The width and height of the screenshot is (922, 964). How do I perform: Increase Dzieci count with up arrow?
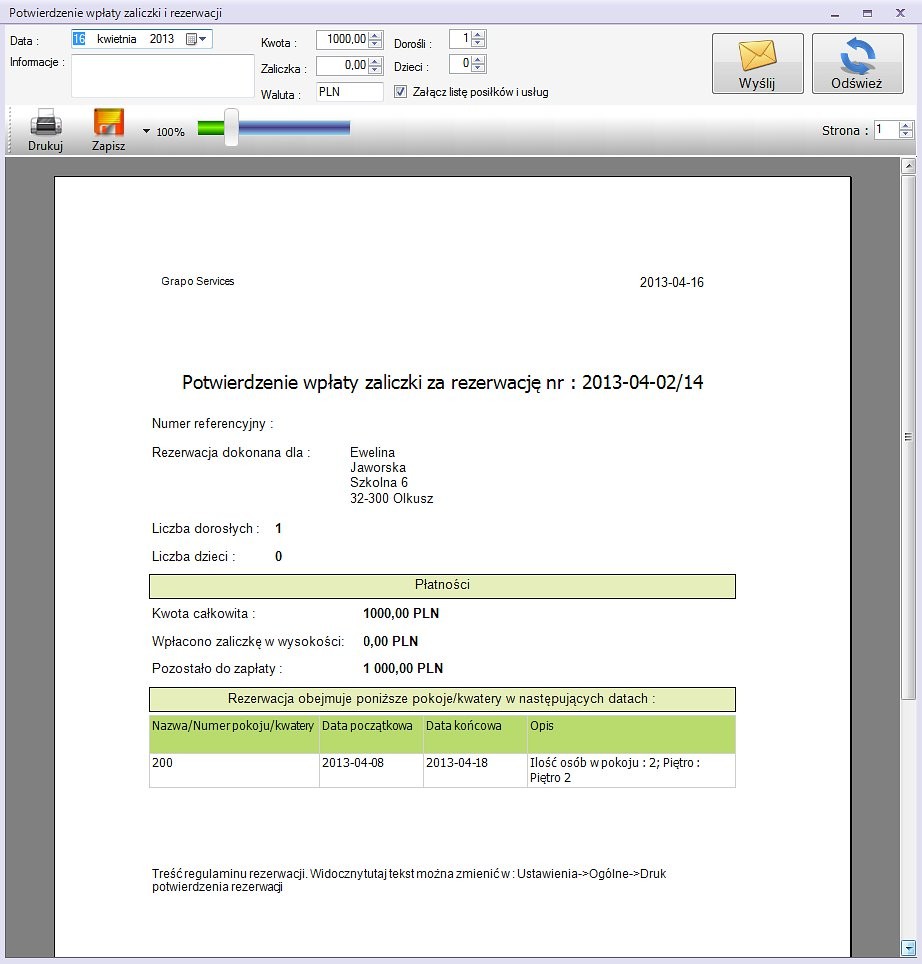pos(478,60)
